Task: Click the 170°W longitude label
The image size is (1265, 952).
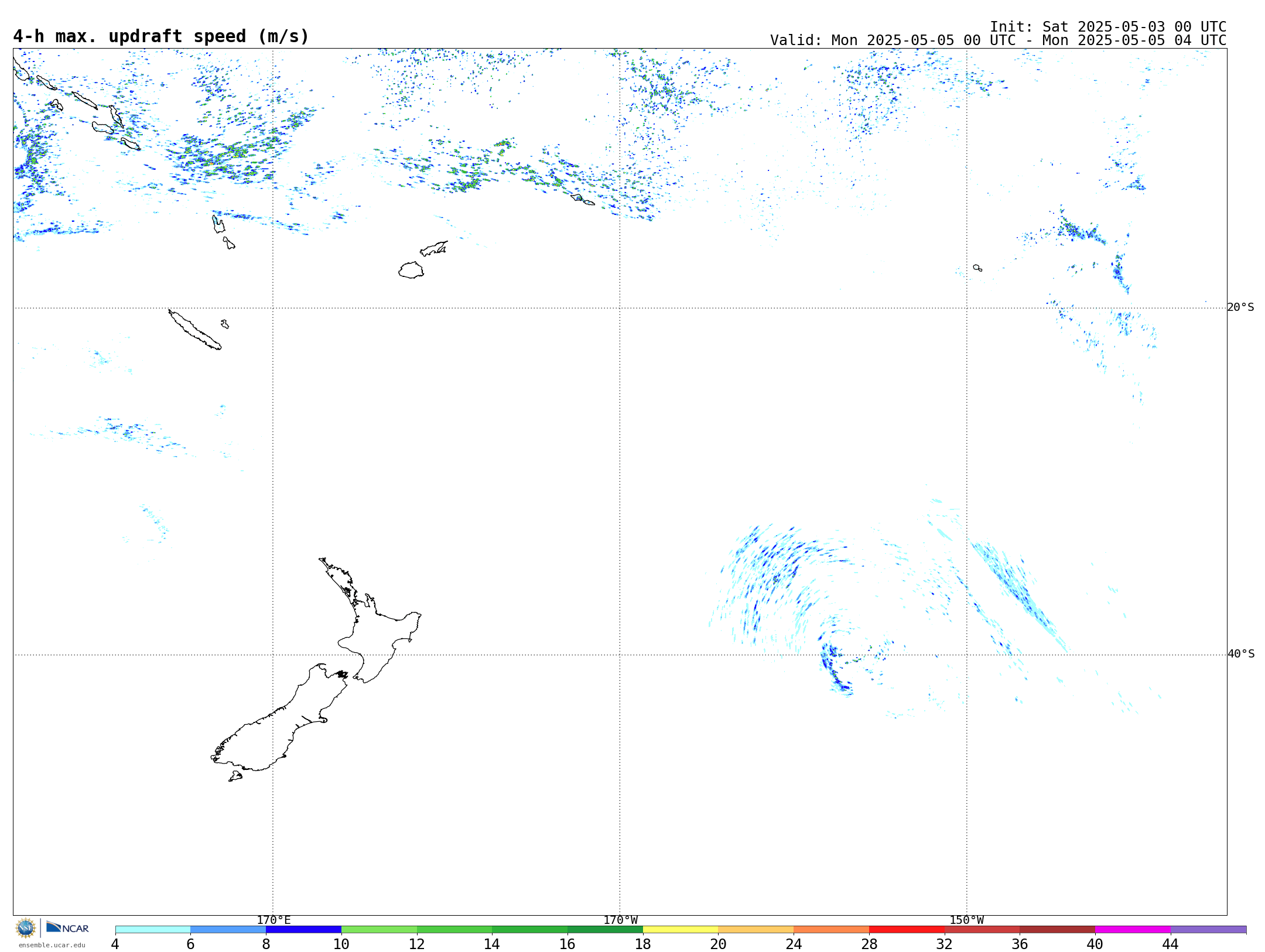Action: (620, 920)
